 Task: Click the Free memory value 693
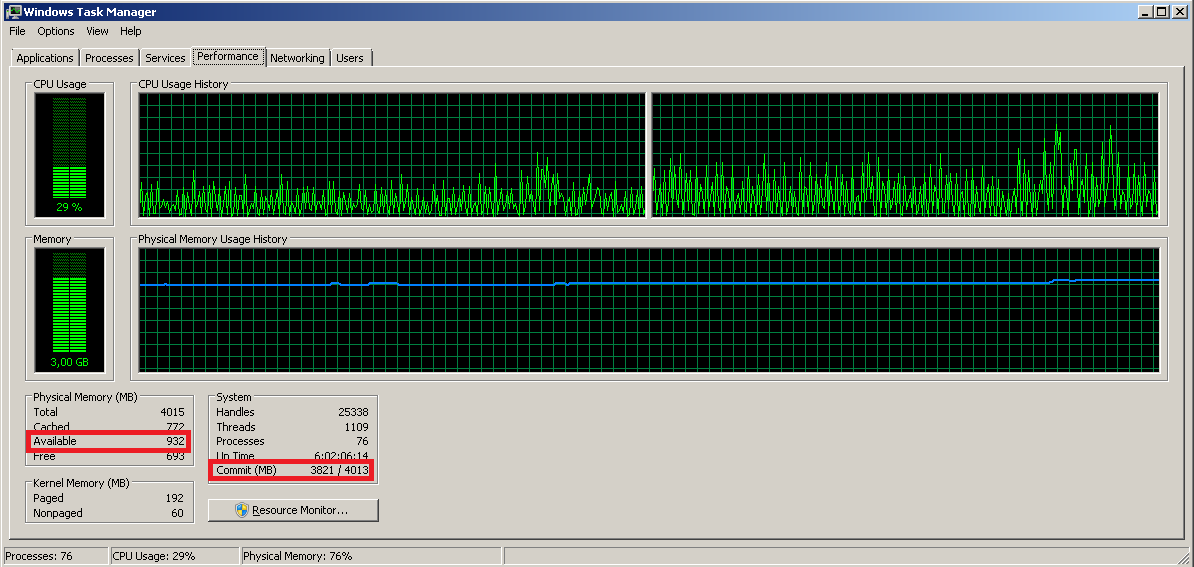(x=175, y=456)
